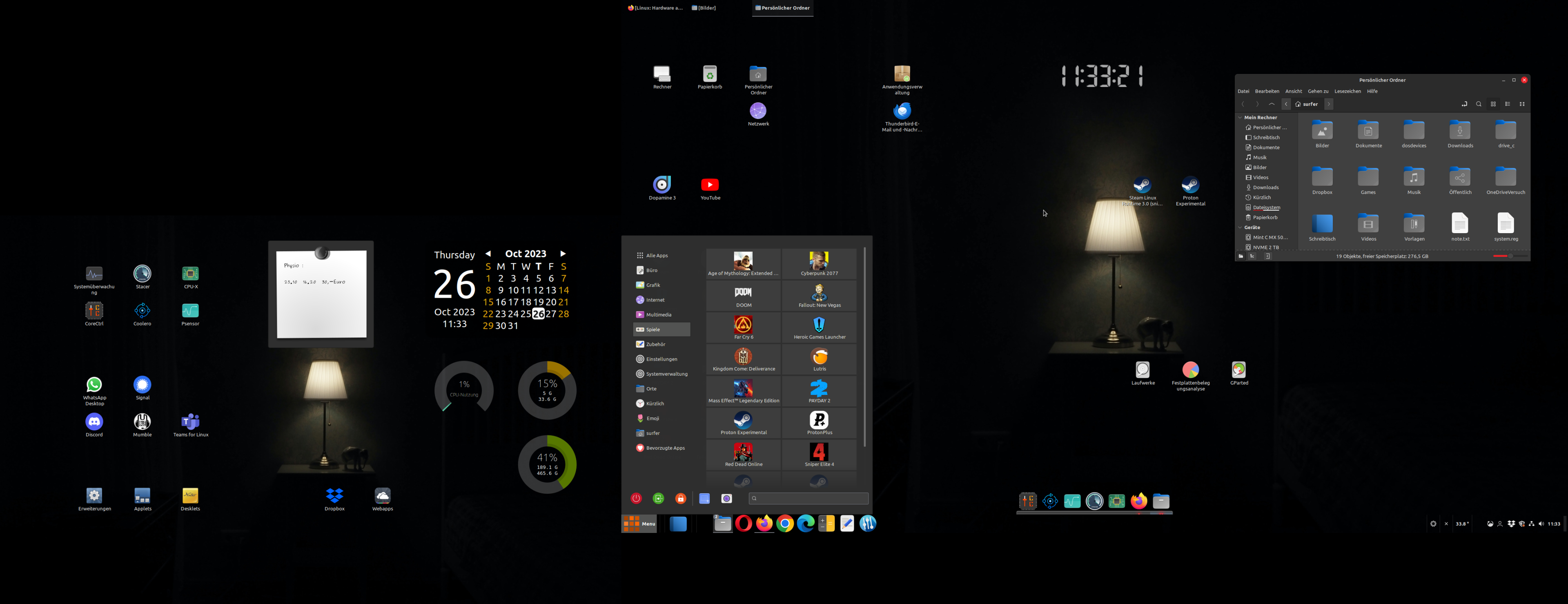
Task: Click the application menu search field
Action: [x=808, y=498]
